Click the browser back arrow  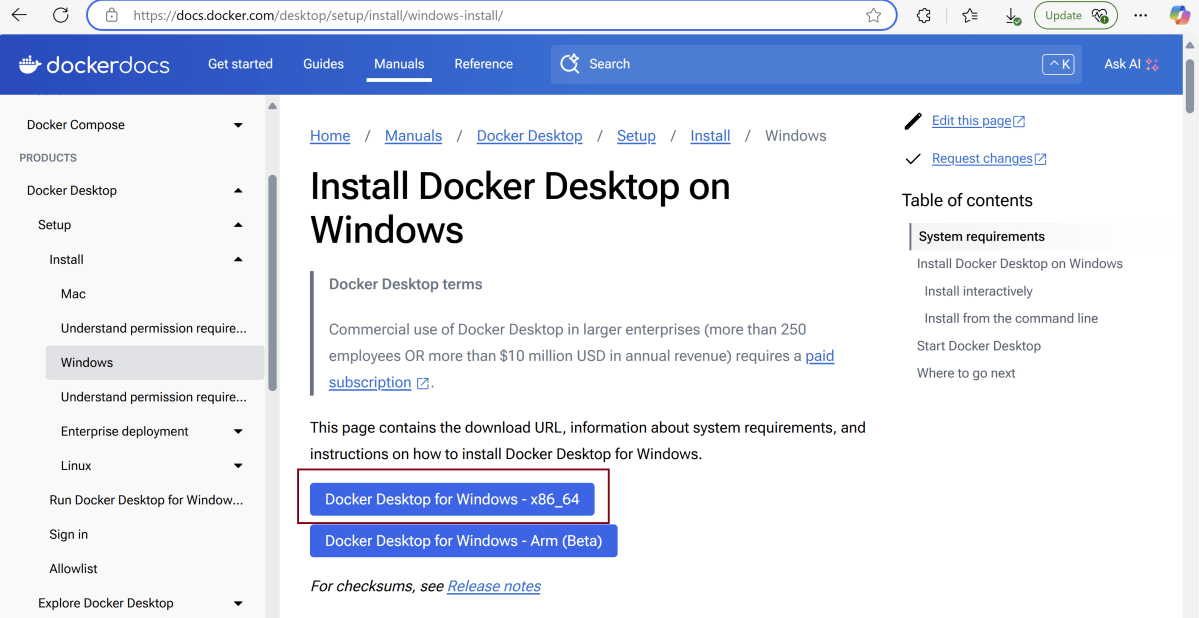tap(19, 15)
